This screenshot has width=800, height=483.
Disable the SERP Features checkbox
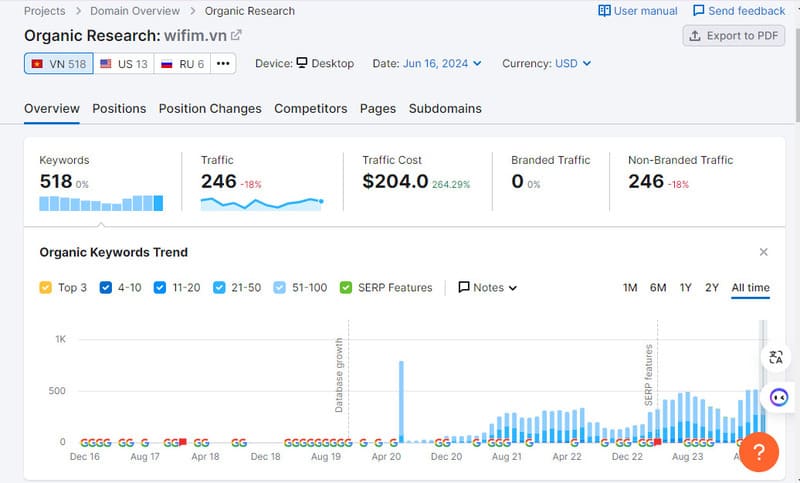347,288
